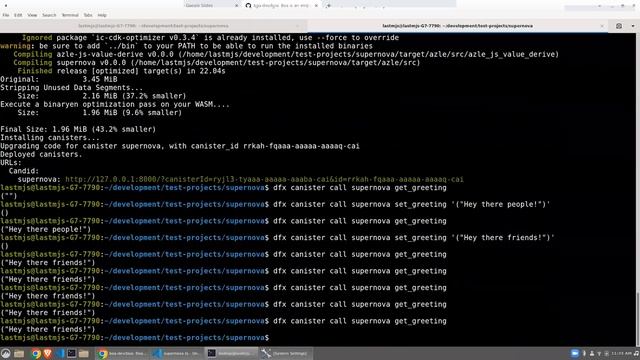The image size is (640, 360).
Task: Click the 'Installing canisters...' line
Action: 50,138
